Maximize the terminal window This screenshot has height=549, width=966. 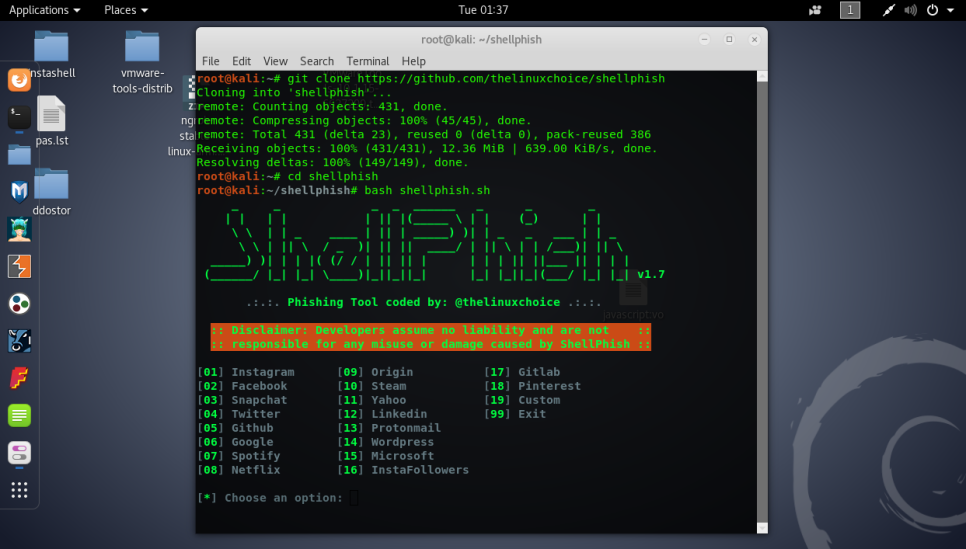tap(729, 39)
